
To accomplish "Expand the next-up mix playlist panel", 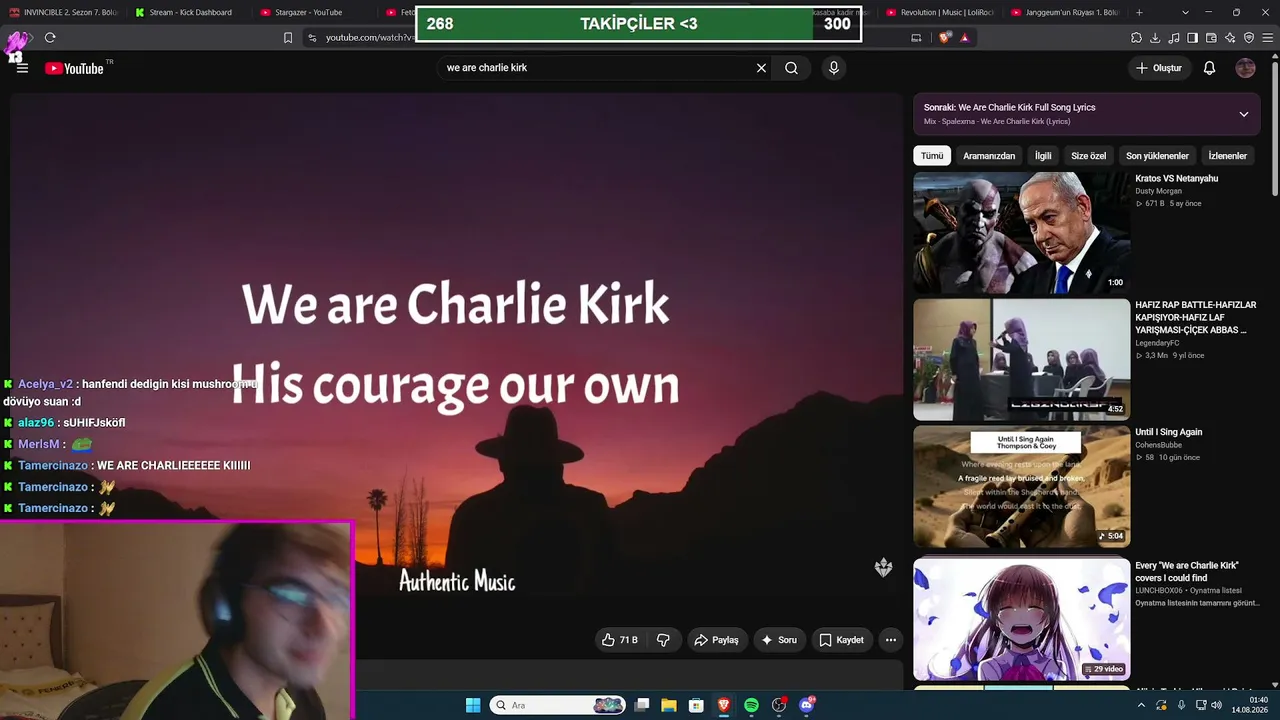I will tap(1244, 114).
